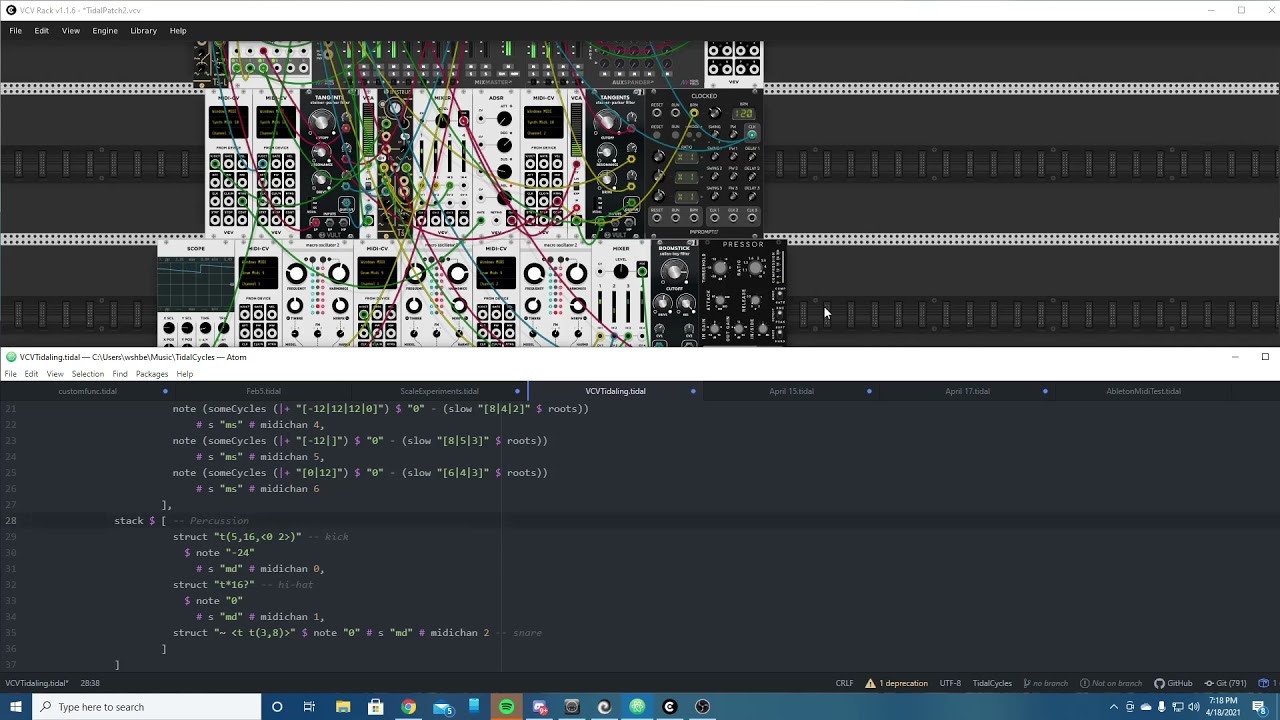Viewport: 1280px width, 720px height.
Task: Click line number 28 in the Atom gutter
Action: pyautogui.click(x=11, y=521)
